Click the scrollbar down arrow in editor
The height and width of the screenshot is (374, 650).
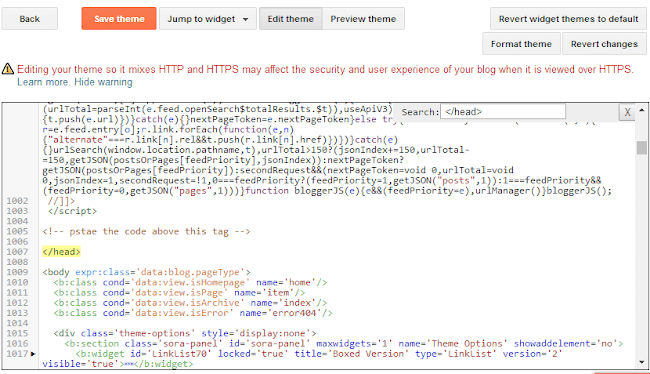[642, 362]
